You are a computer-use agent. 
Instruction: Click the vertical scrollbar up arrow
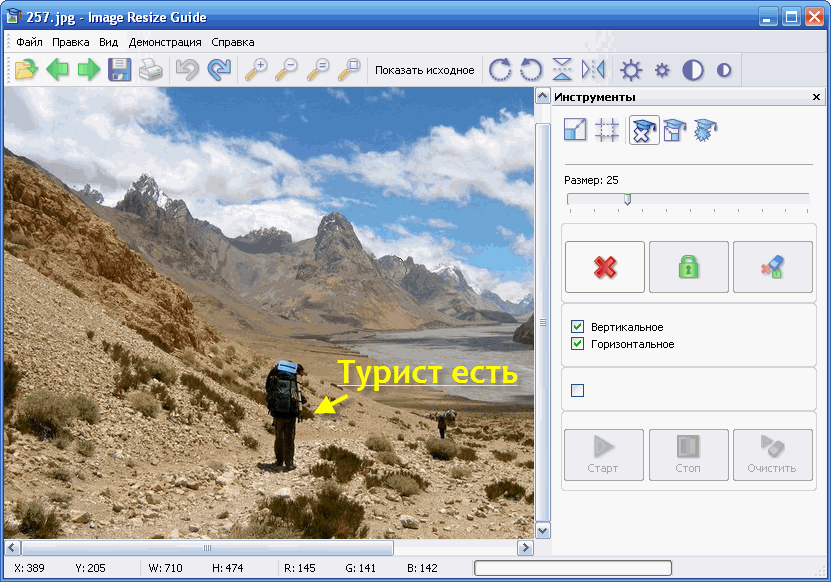pos(543,96)
